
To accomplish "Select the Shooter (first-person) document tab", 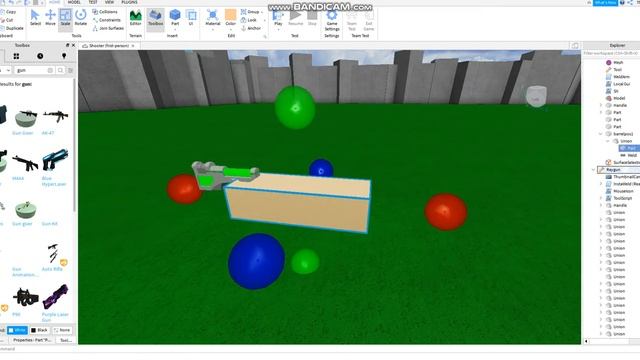I will tap(108, 46).
